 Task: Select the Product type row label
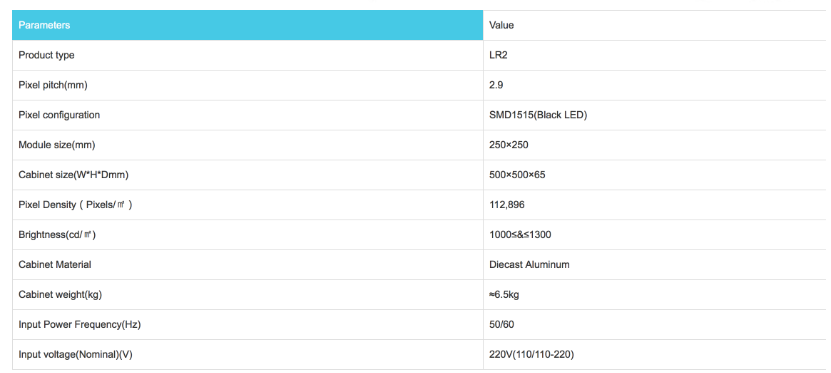46,55
